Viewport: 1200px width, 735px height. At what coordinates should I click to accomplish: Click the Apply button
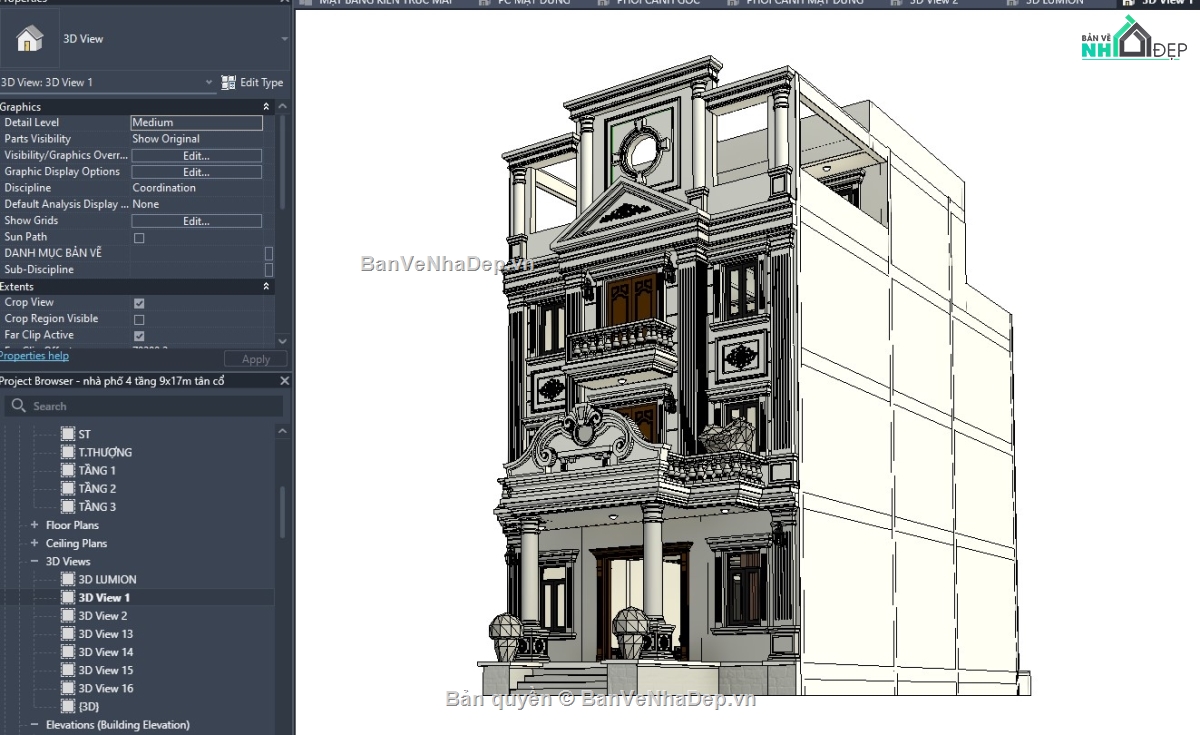point(256,359)
